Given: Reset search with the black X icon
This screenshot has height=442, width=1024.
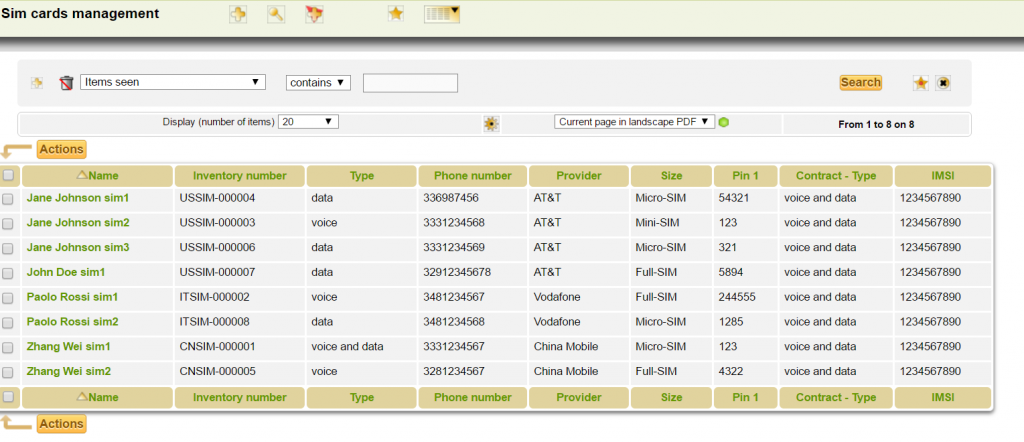Looking at the screenshot, I should (942, 83).
